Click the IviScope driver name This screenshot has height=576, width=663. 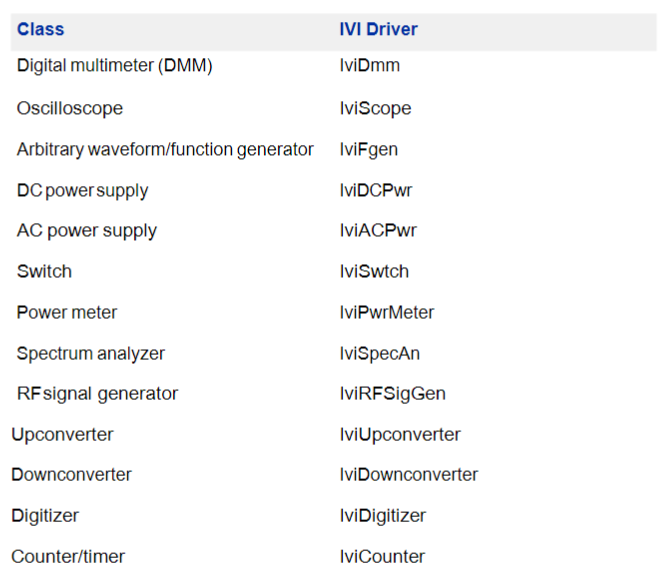pos(375,109)
